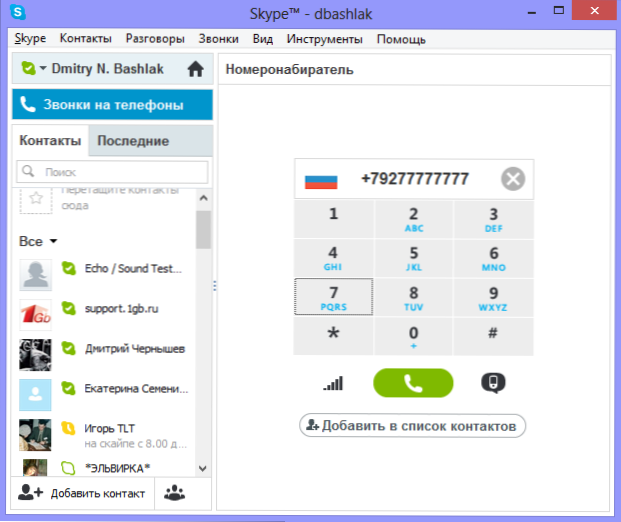Open own status dropdown arrow

pos(43,68)
